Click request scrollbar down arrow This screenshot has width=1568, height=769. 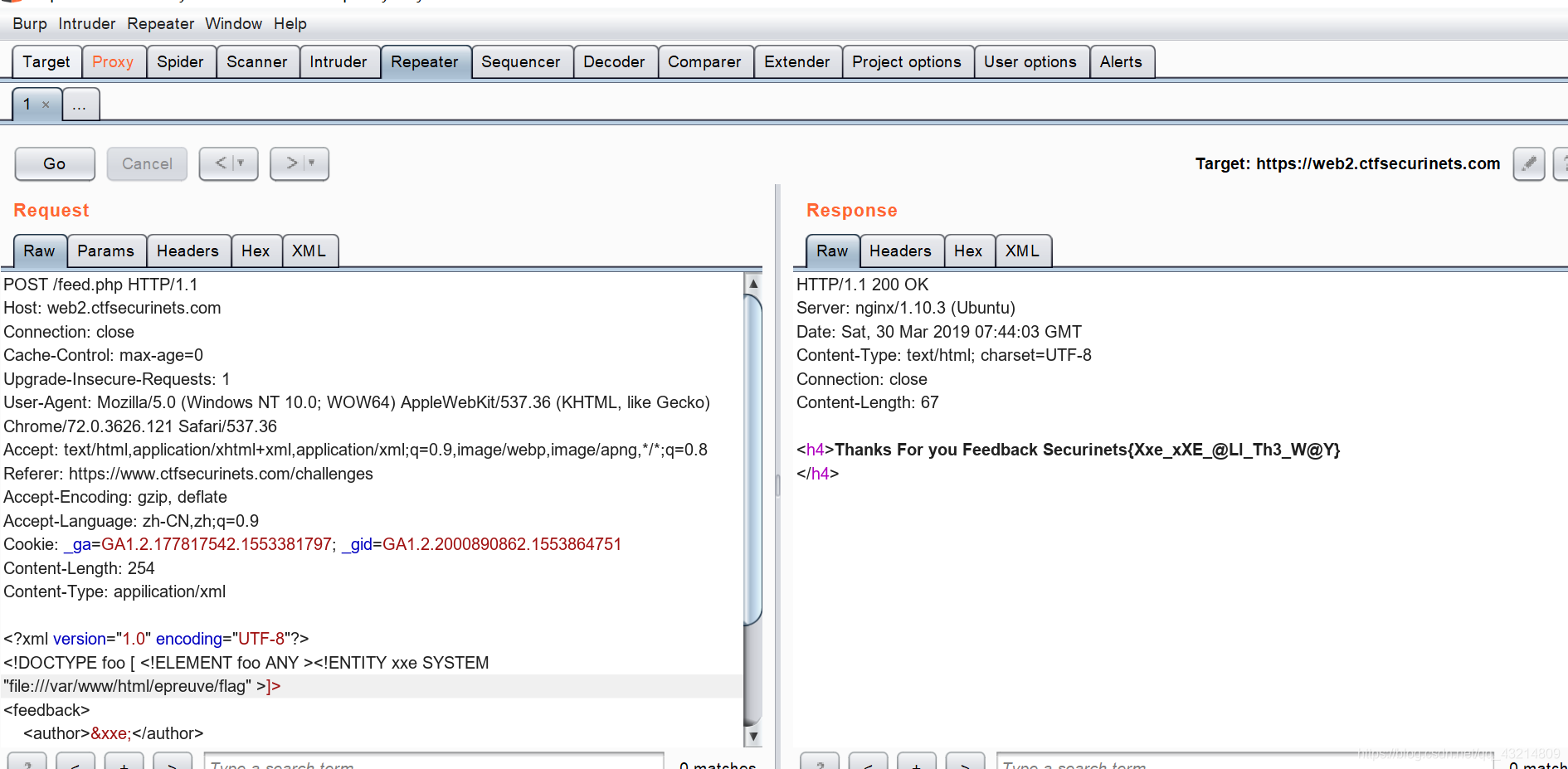point(753,736)
